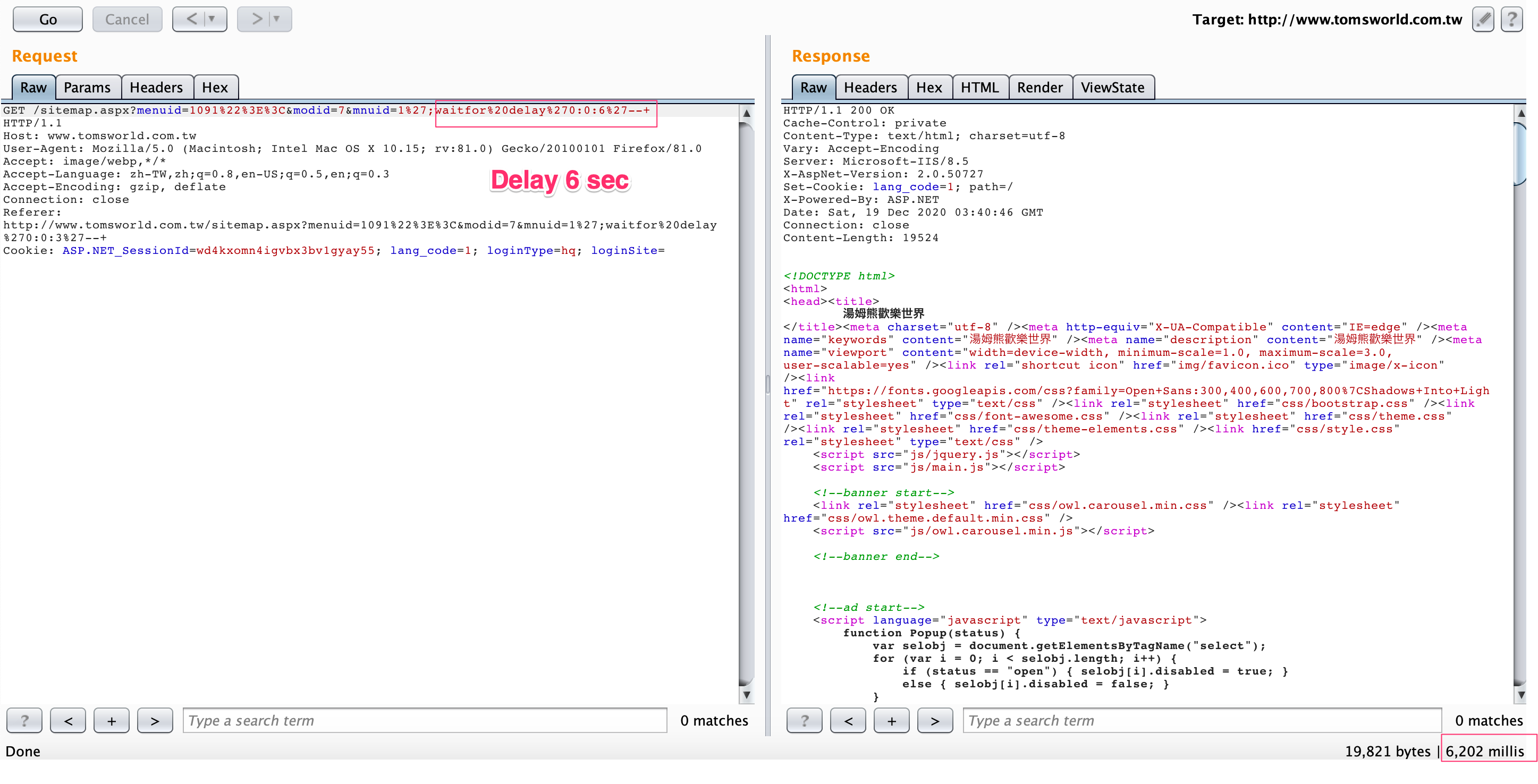Click the ASP.NET_SessionId cookie value
Viewport: 1538px width, 784px height.
click(285, 251)
